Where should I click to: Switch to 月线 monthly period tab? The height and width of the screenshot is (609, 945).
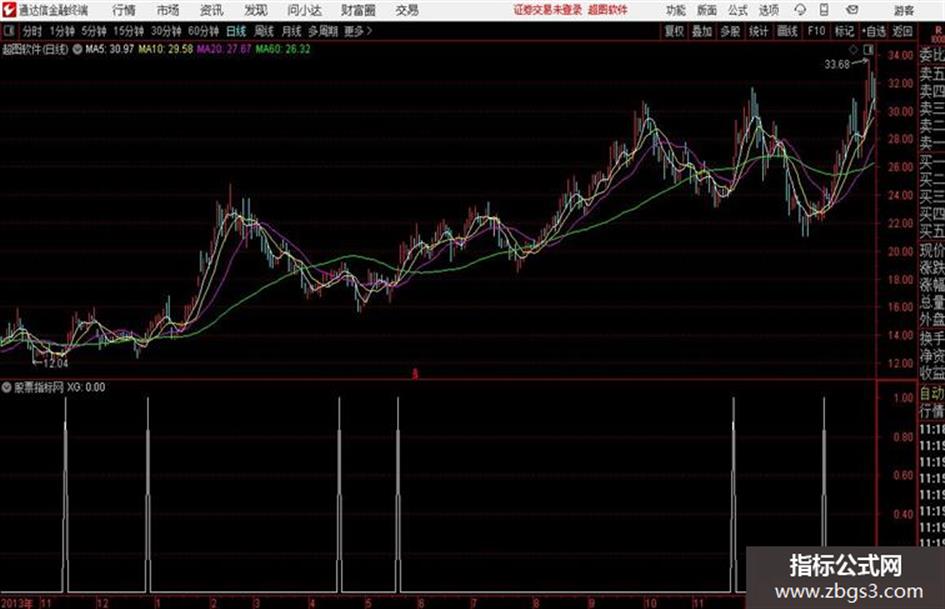click(292, 31)
